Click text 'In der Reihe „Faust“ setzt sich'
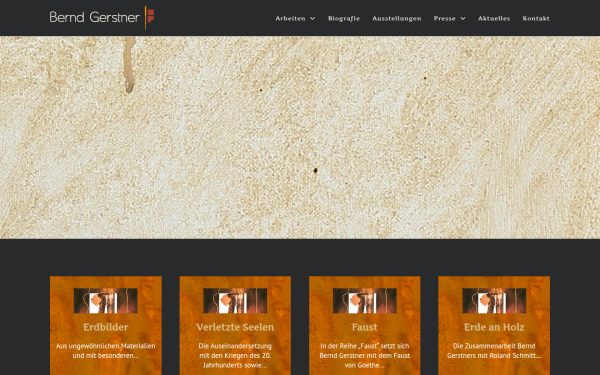 365,346
